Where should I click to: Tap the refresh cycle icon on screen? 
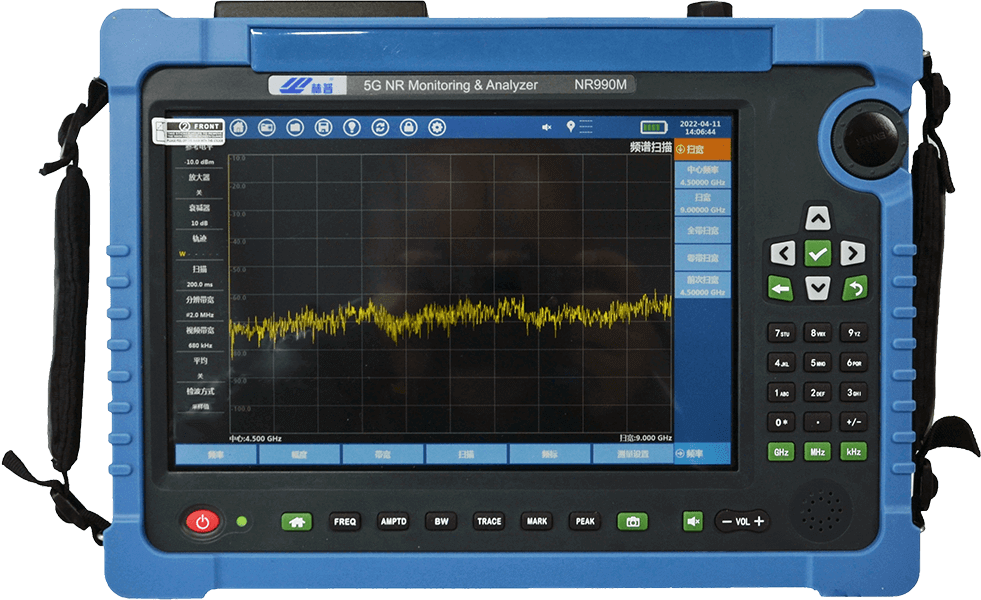(x=380, y=128)
